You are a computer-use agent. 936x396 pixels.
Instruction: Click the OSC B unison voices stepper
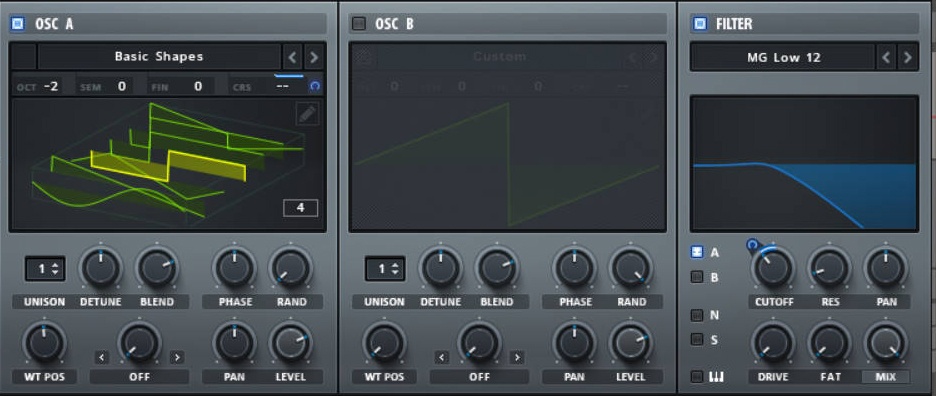pos(385,269)
